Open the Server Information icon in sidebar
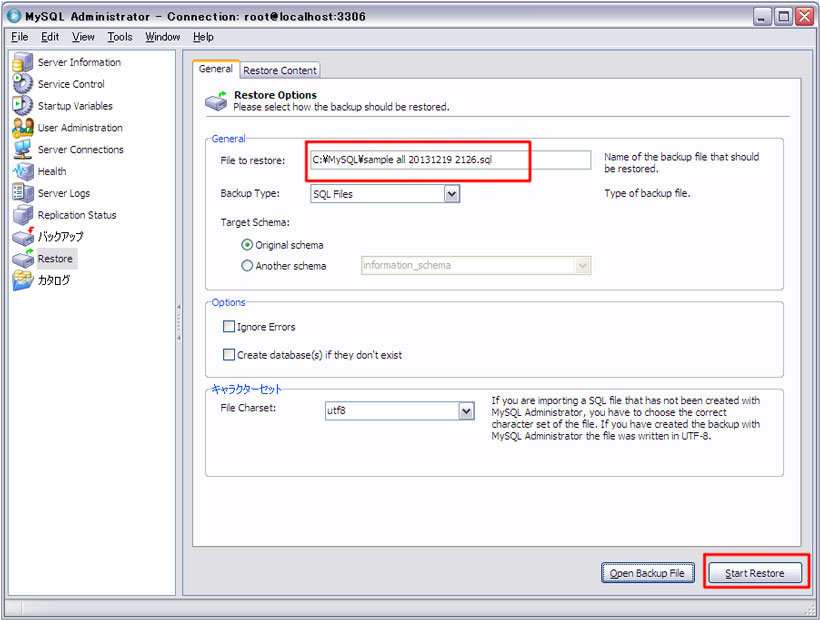 pyautogui.click(x=22, y=62)
